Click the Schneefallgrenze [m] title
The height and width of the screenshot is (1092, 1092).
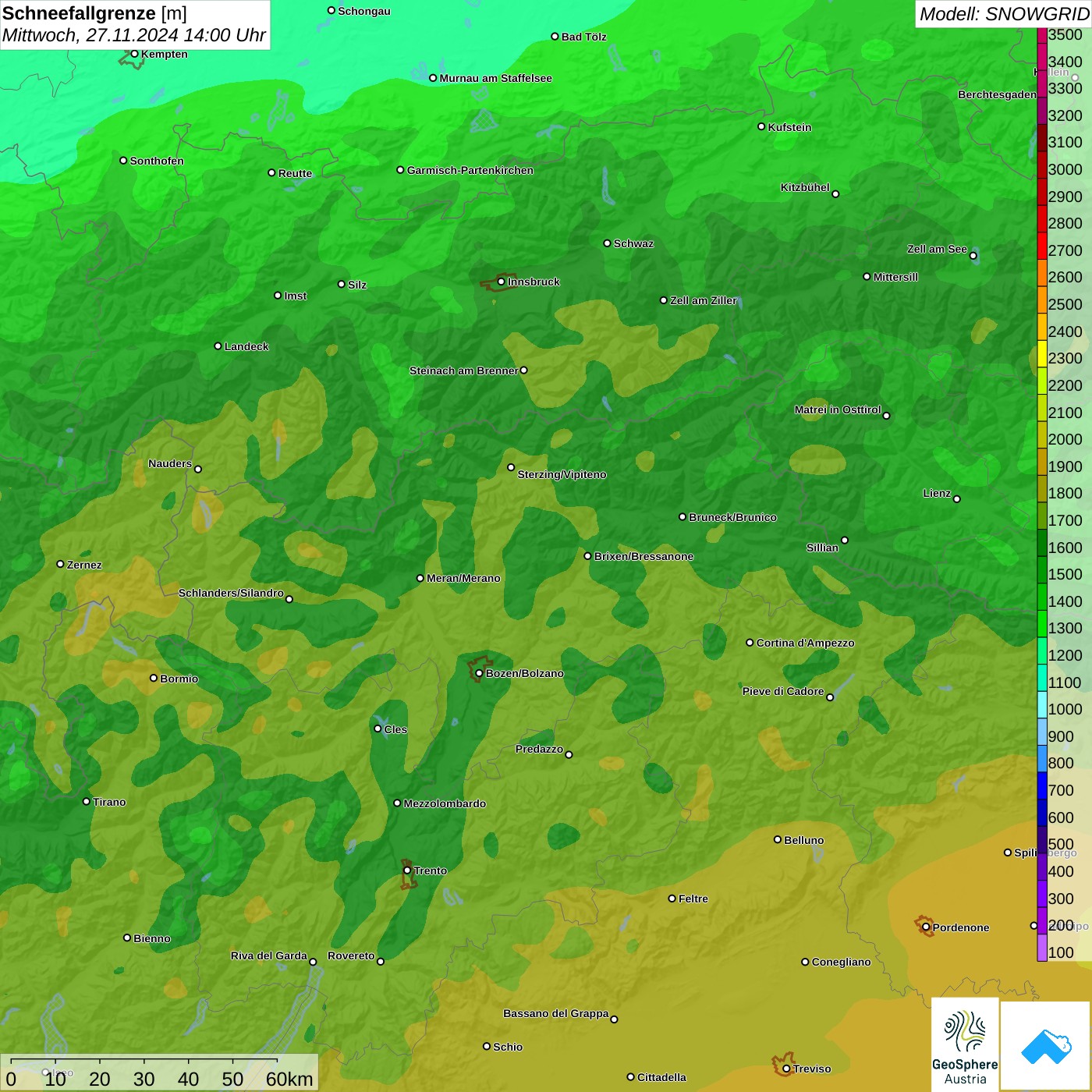94,13
